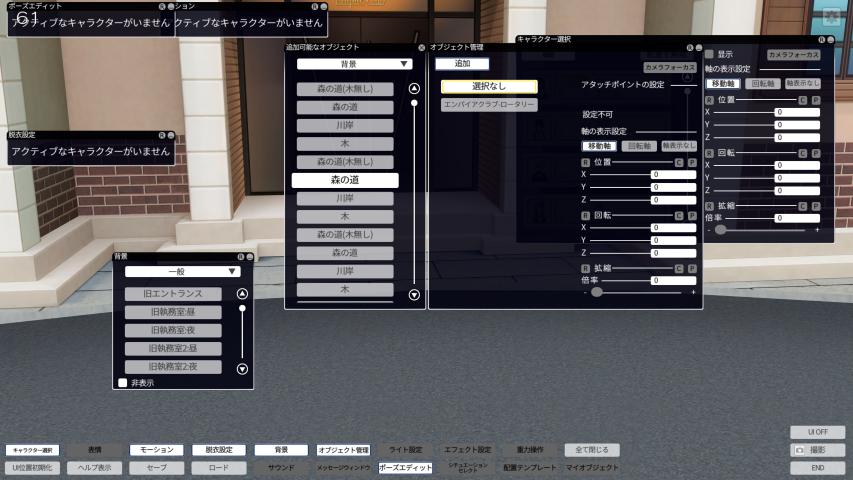Select 旧エントランス from background list

click(x=173, y=294)
